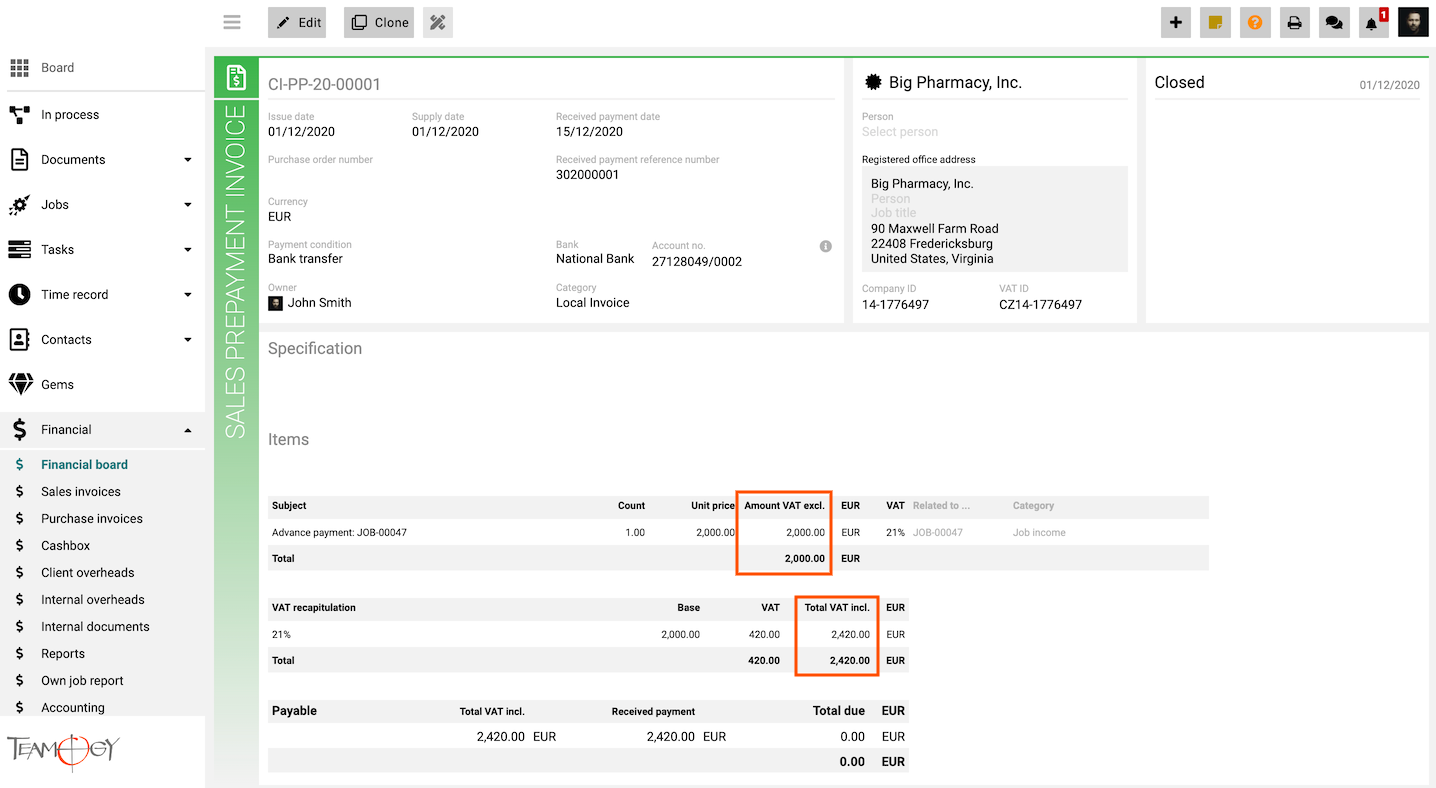Click the Edit button
Viewport: 1436px width, 788px height.
[297, 22]
